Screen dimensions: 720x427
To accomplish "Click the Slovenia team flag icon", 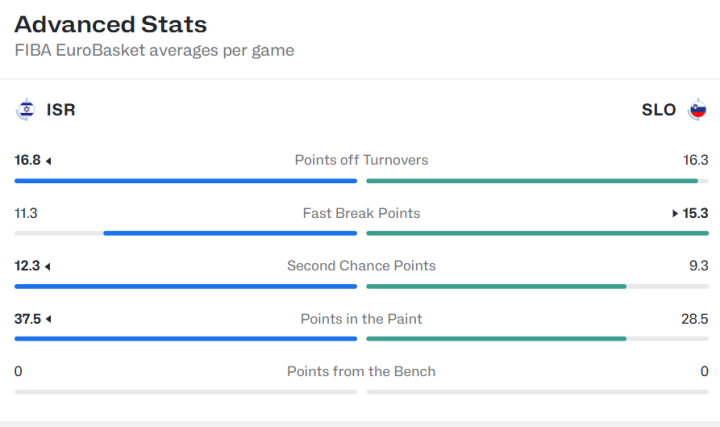I will [697, 109].
